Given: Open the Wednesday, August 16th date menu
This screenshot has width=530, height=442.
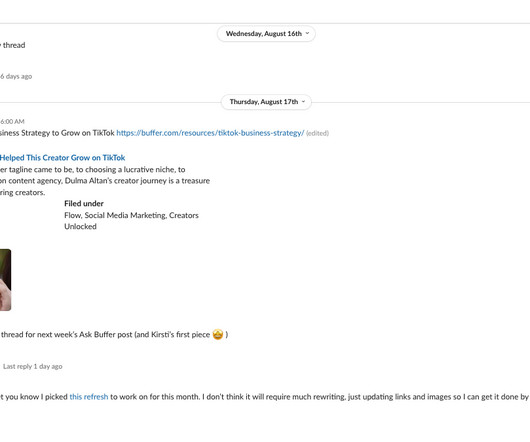Looking at the screenshot, I should click(x=266, y=34).
